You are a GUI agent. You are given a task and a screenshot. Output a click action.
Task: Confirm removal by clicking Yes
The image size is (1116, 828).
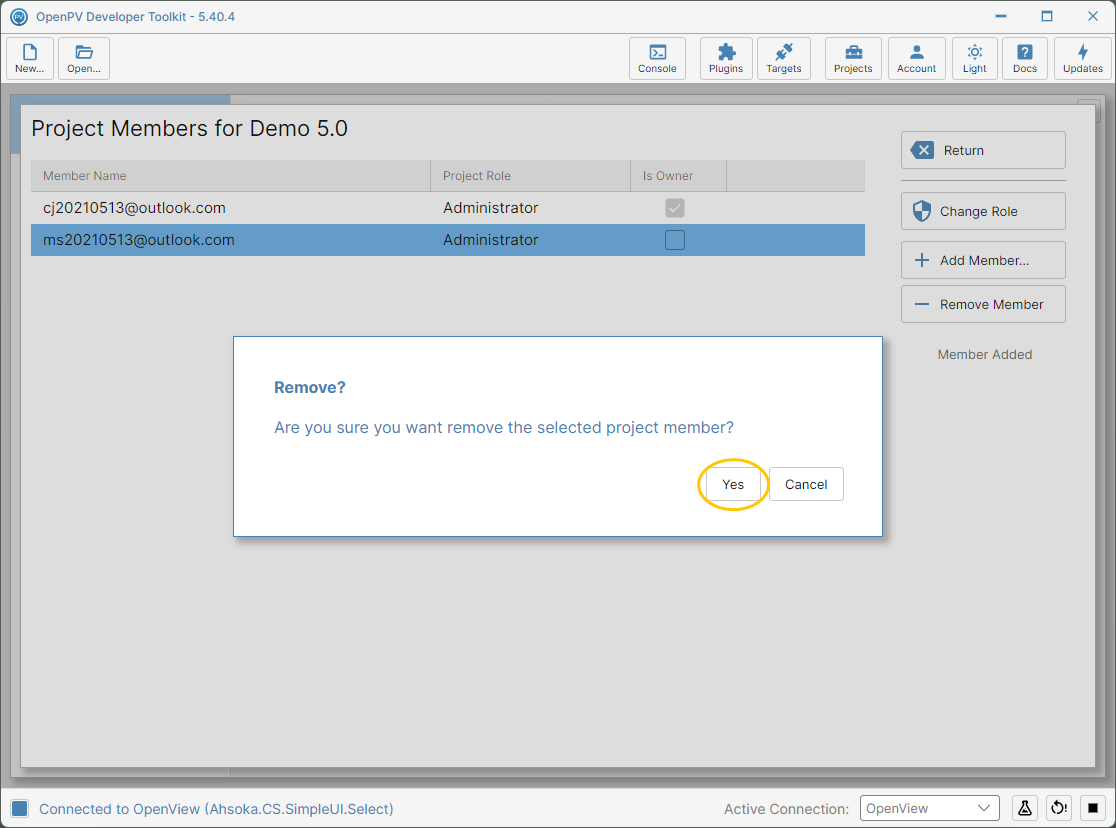733,484
